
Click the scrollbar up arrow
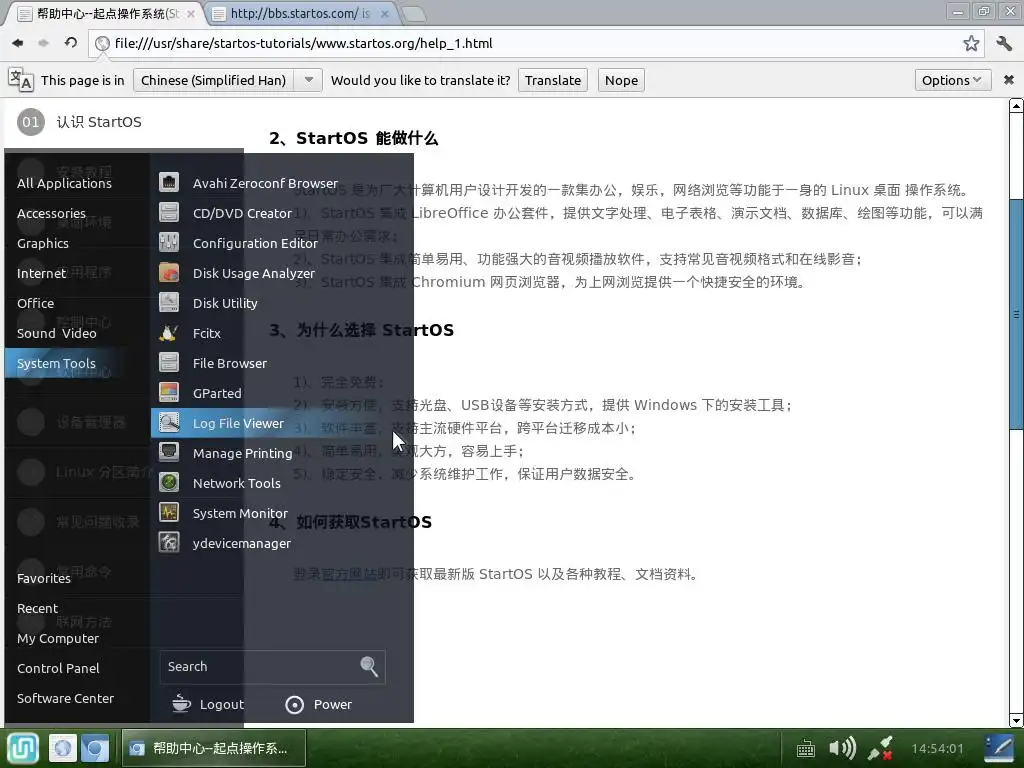pos(1016,105)
